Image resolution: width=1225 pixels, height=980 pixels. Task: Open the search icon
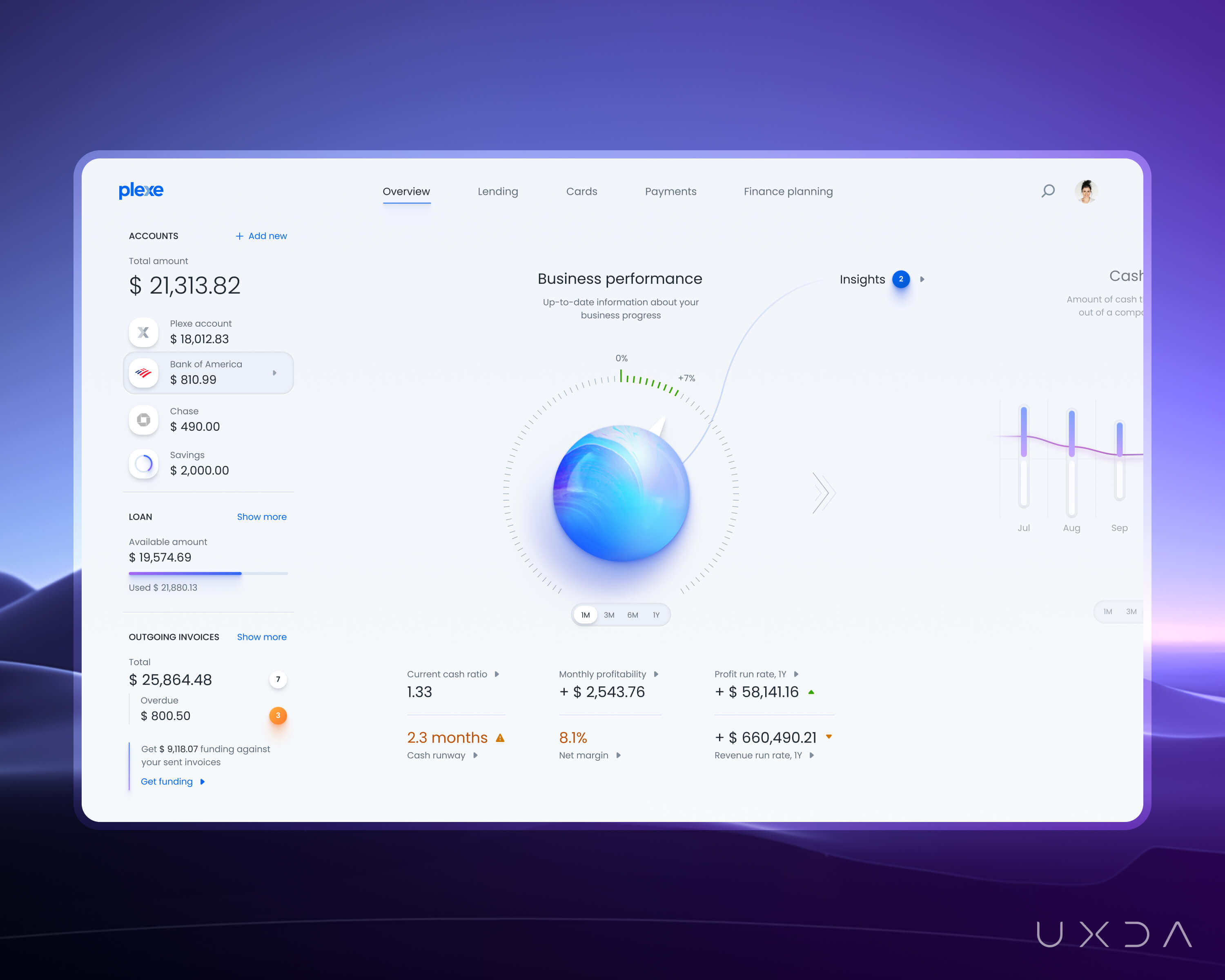click(1050, 191)
